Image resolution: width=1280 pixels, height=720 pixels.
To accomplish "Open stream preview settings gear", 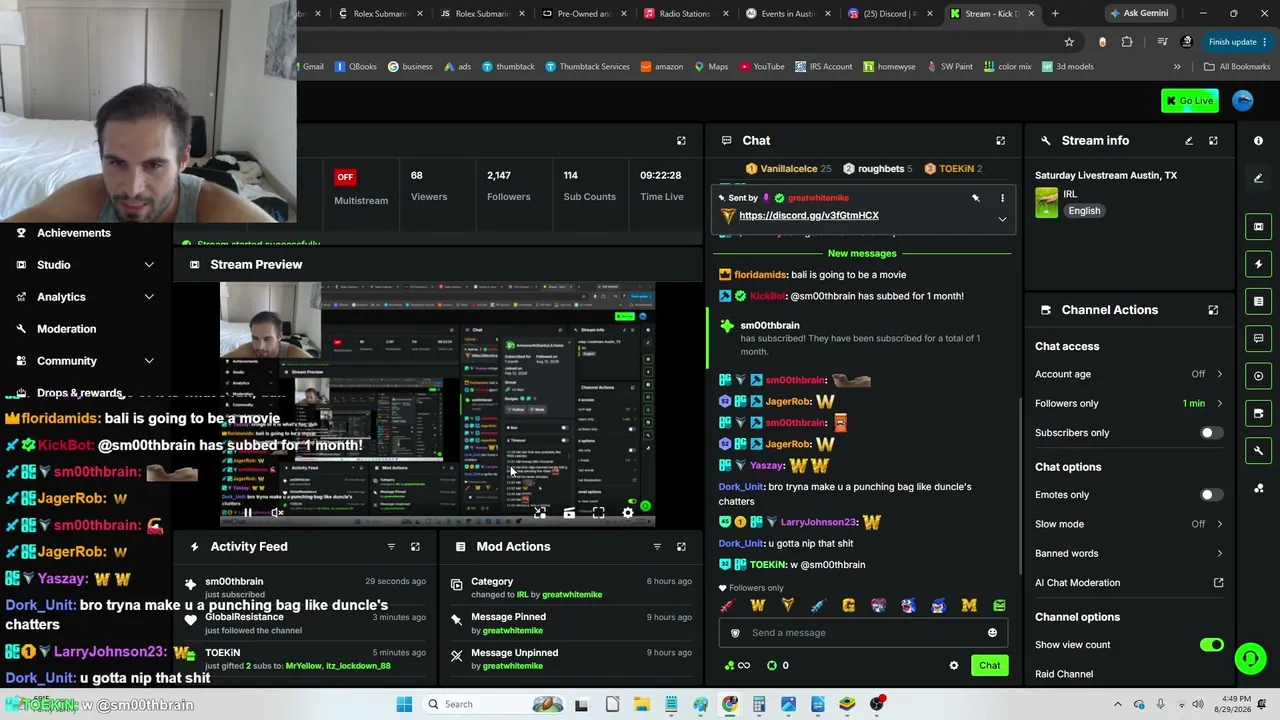I will point(628,513).
